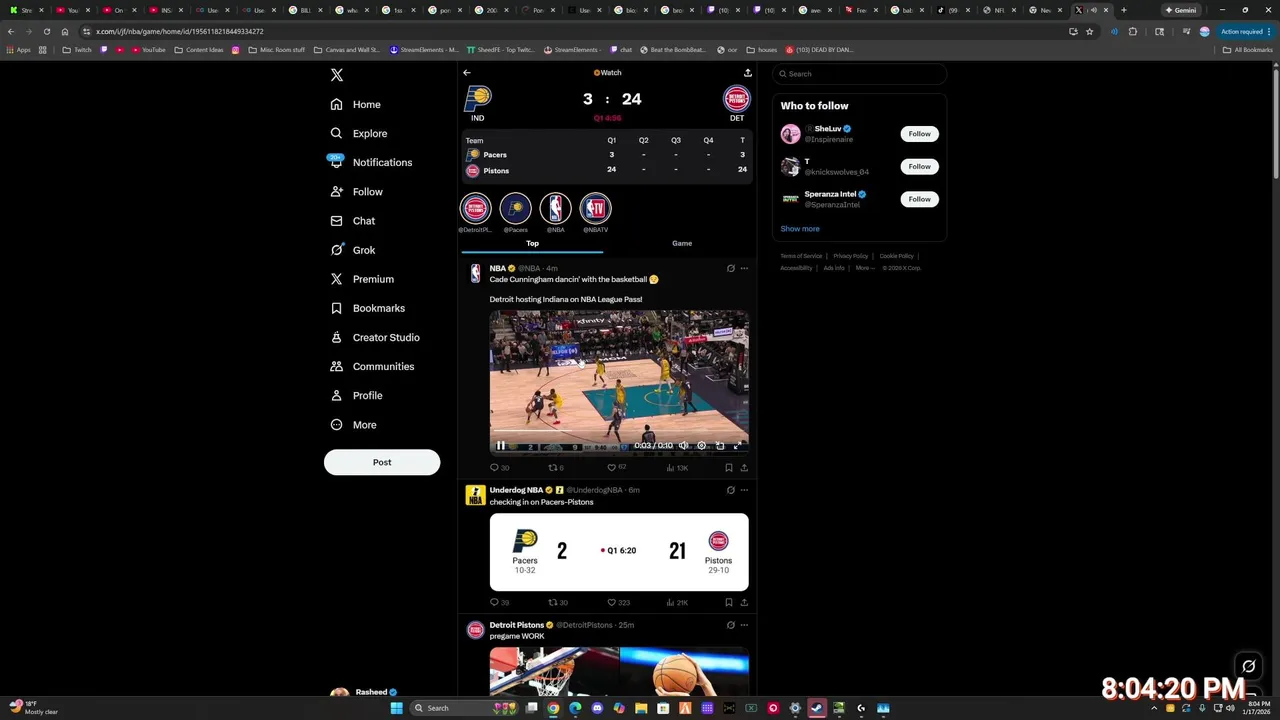Go back using the game header arrow
1280x720 pixels.
466,73
